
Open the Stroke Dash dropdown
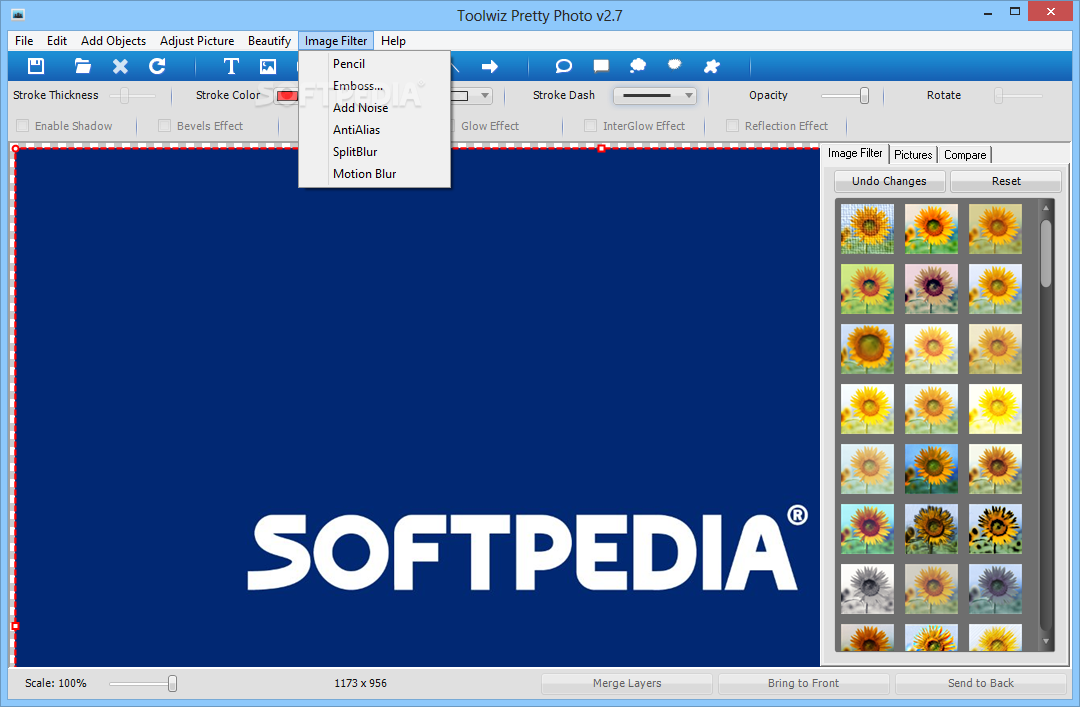(655, 96)
